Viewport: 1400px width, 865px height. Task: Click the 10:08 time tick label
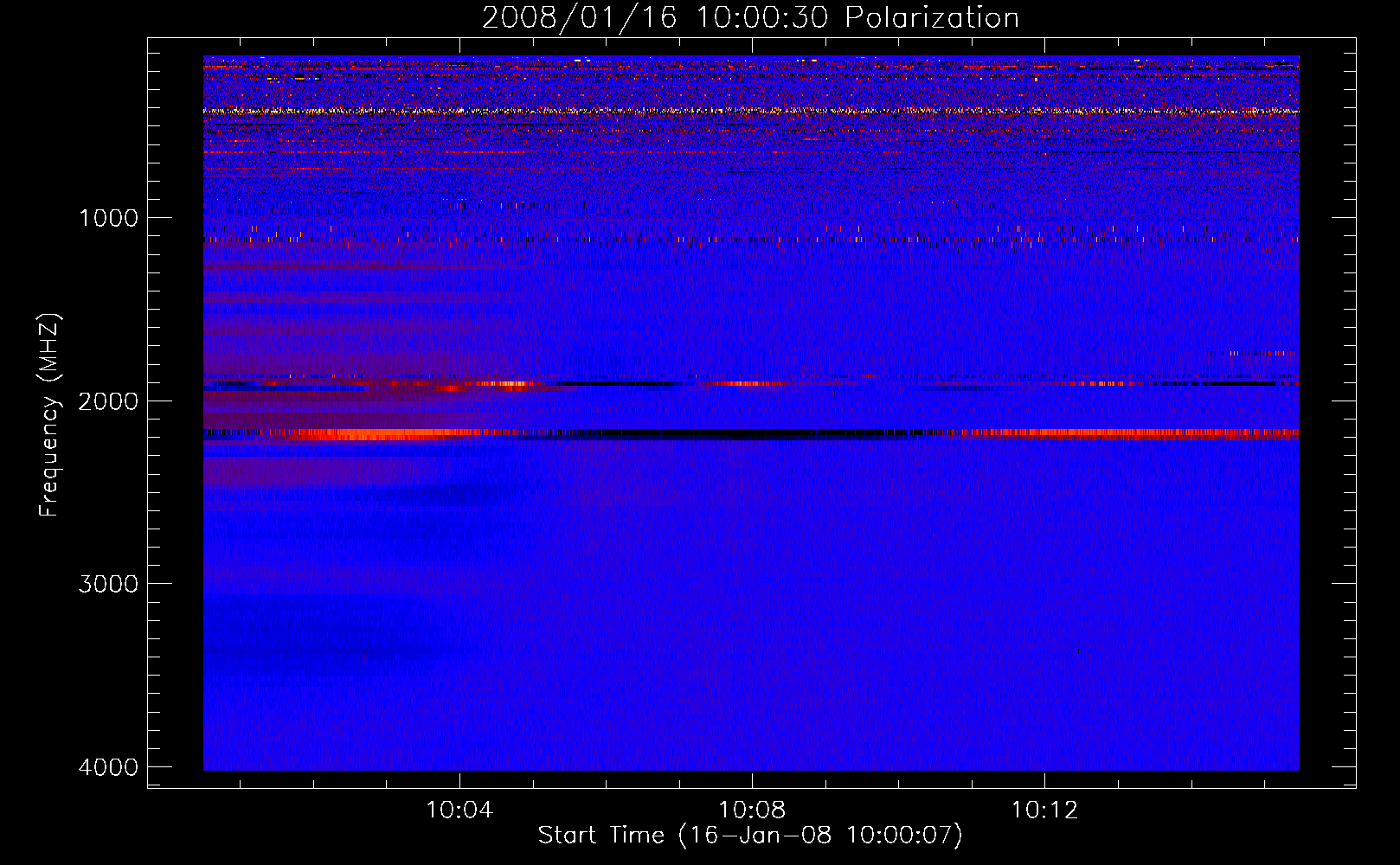752,811
